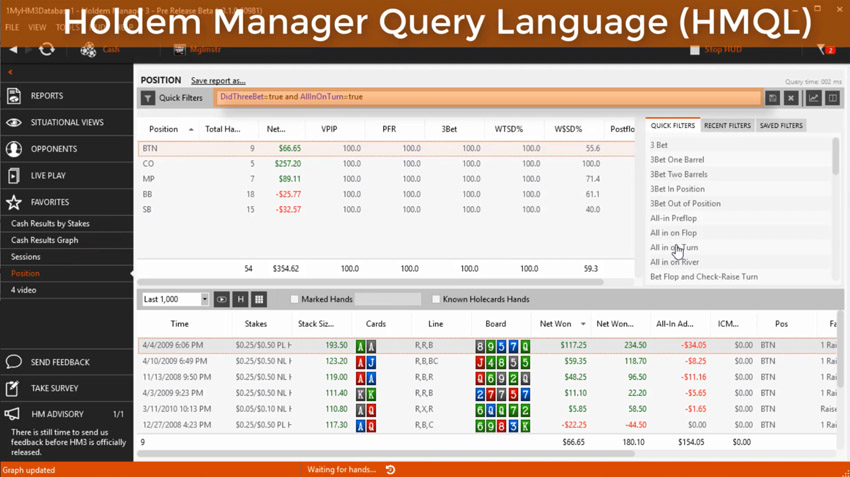850x477 pixels.
Task: Open the graph view icon beside filter bar
Action: click(813, 98)
